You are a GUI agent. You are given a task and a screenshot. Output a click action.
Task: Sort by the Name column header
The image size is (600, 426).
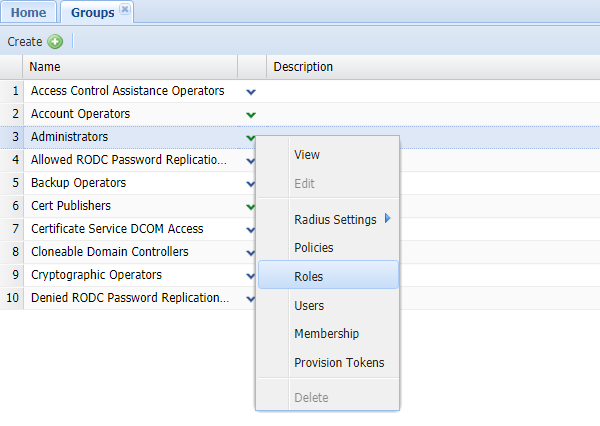(x=130, y=67)
